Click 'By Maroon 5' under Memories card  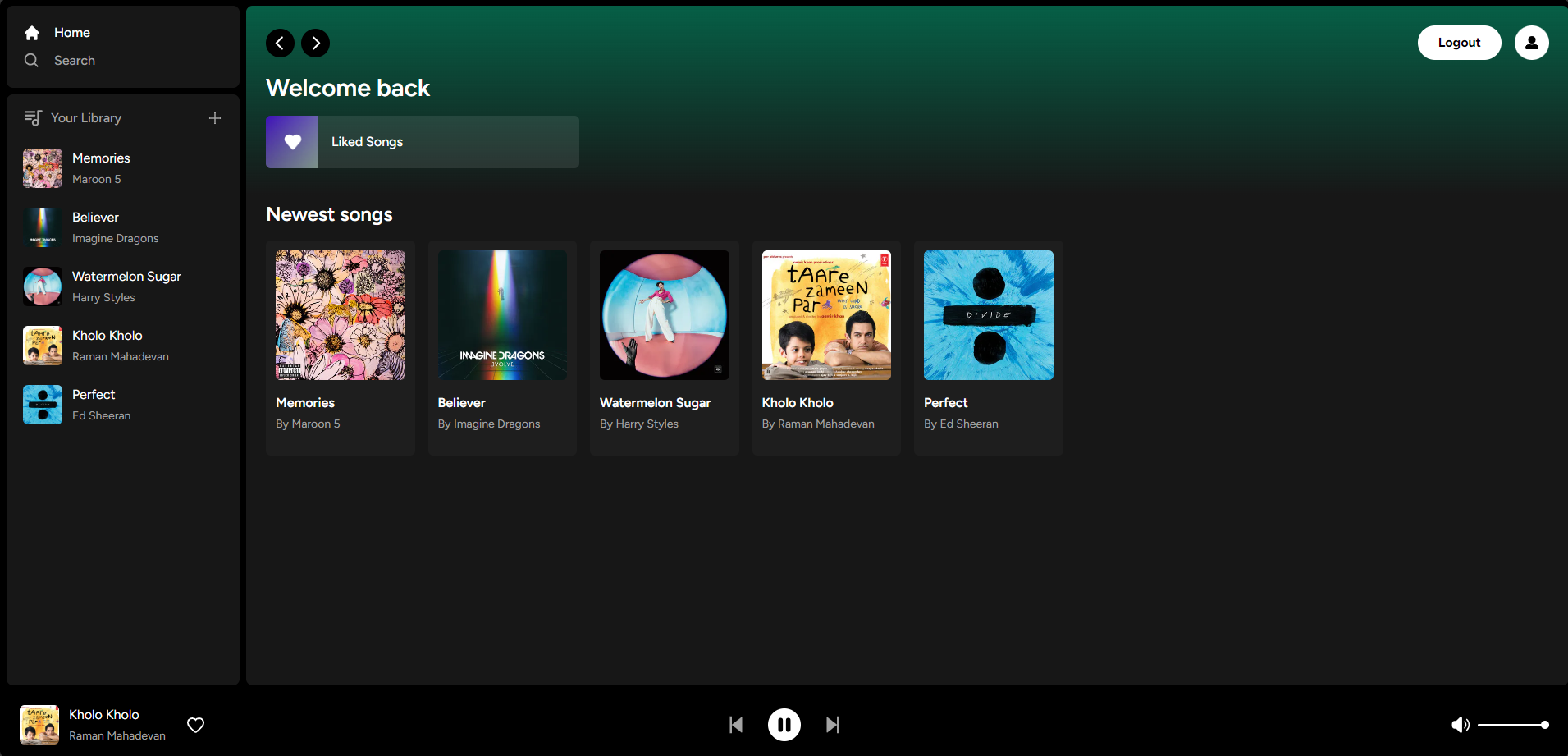point(308,424)
